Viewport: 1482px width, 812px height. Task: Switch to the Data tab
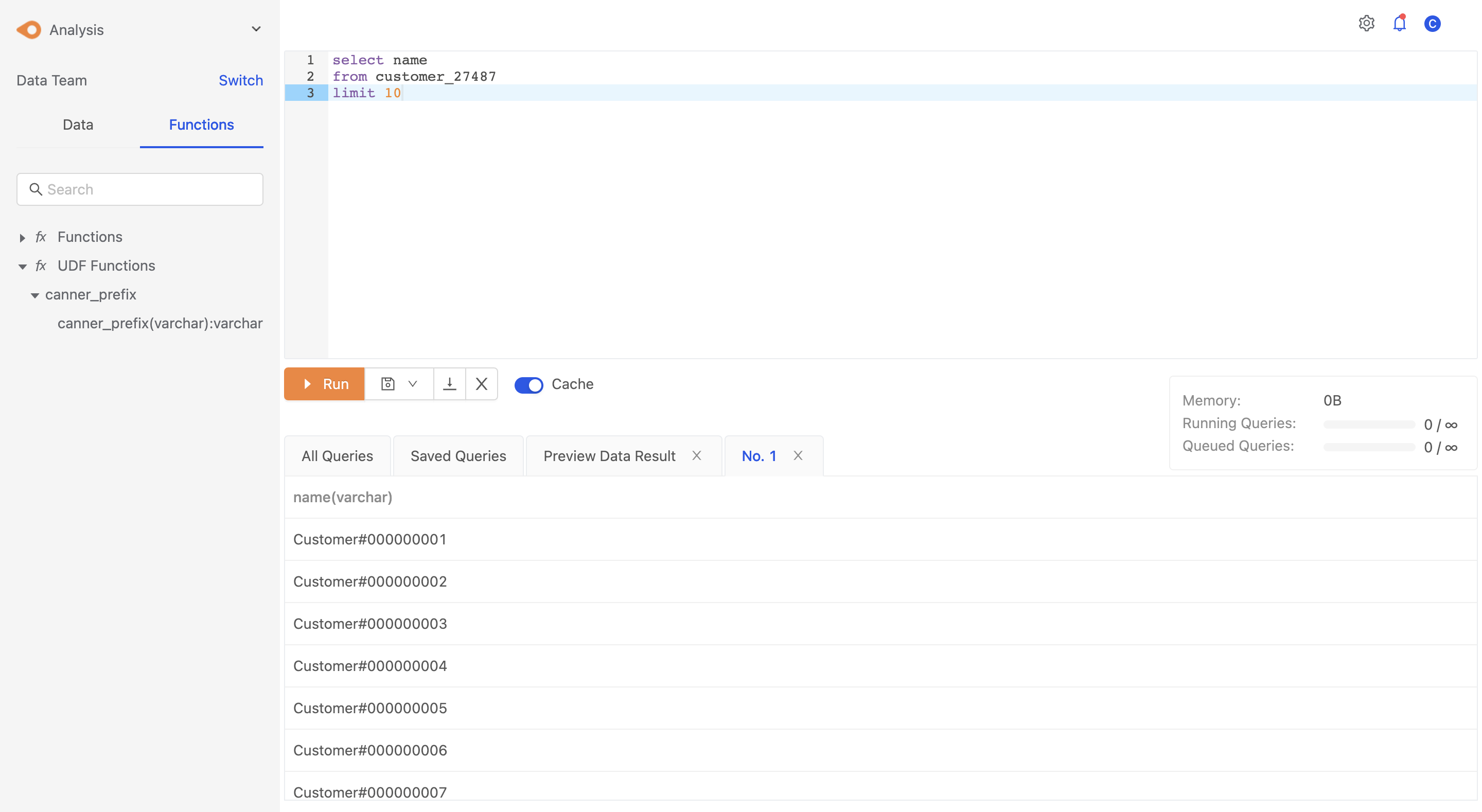pyautogui.click(x=77, y=124)
